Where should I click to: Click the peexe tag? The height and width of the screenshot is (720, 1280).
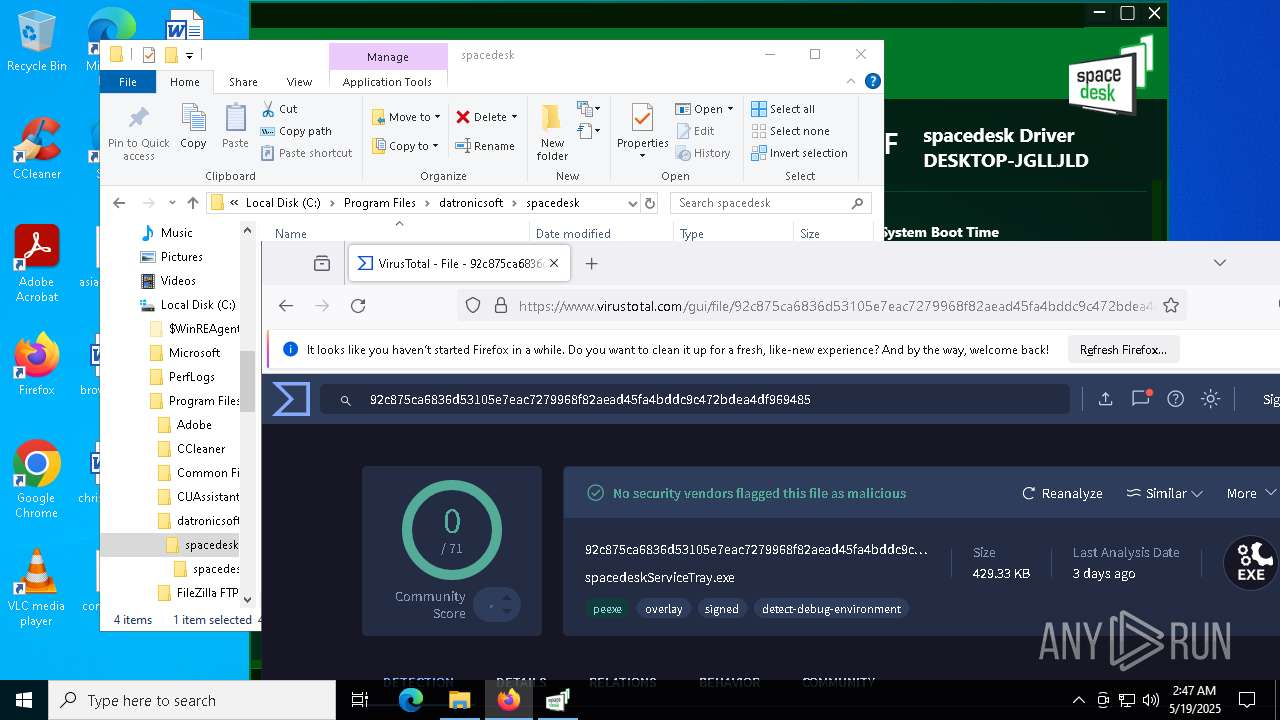pos(607,609)
